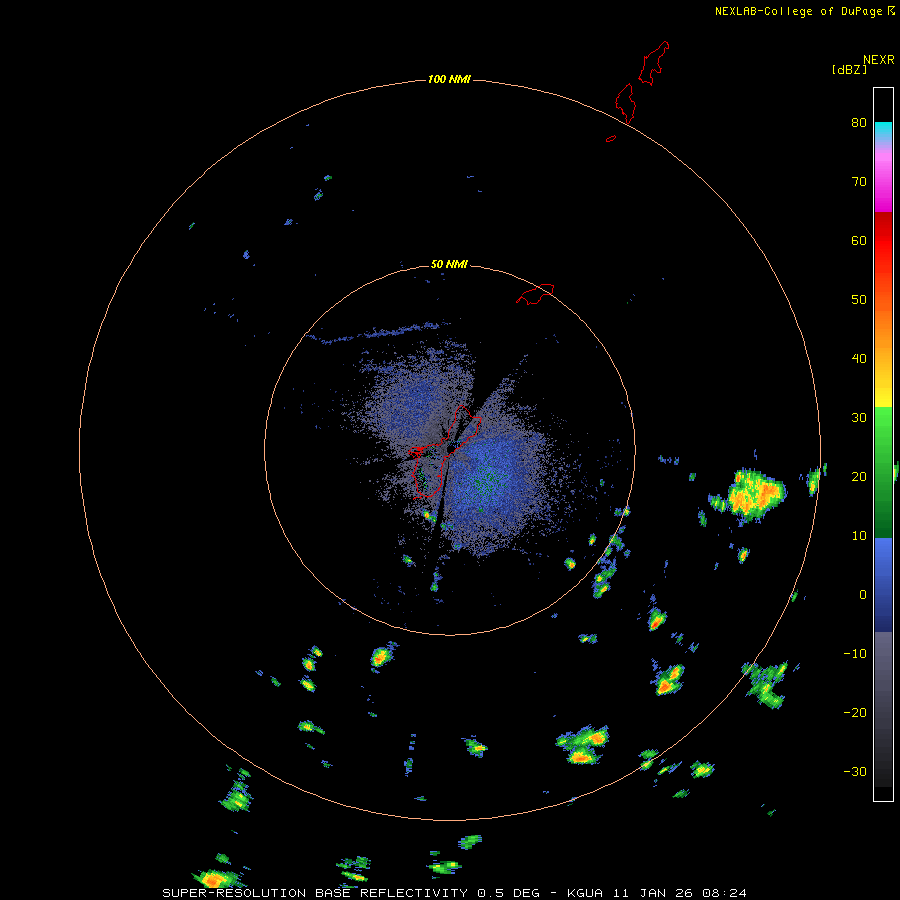This screenshot has height=900, width=900.
Task: Click the SUPER-RESOLUTION BASE REFLECTIVITY caption text
Action: pos(315,893)
